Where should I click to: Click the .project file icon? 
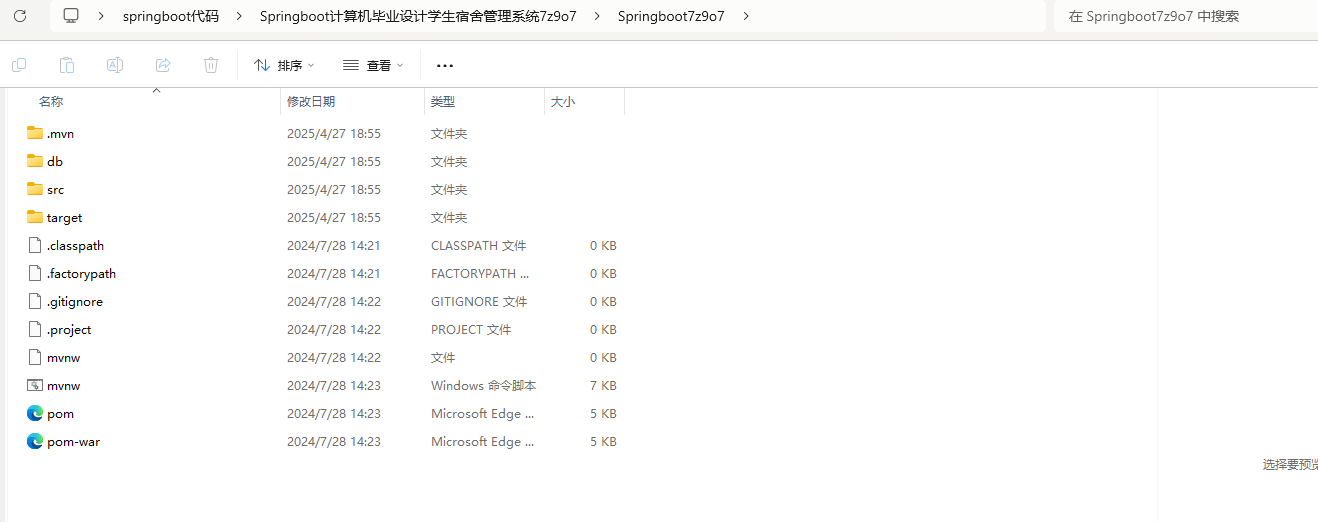point(35,329)
